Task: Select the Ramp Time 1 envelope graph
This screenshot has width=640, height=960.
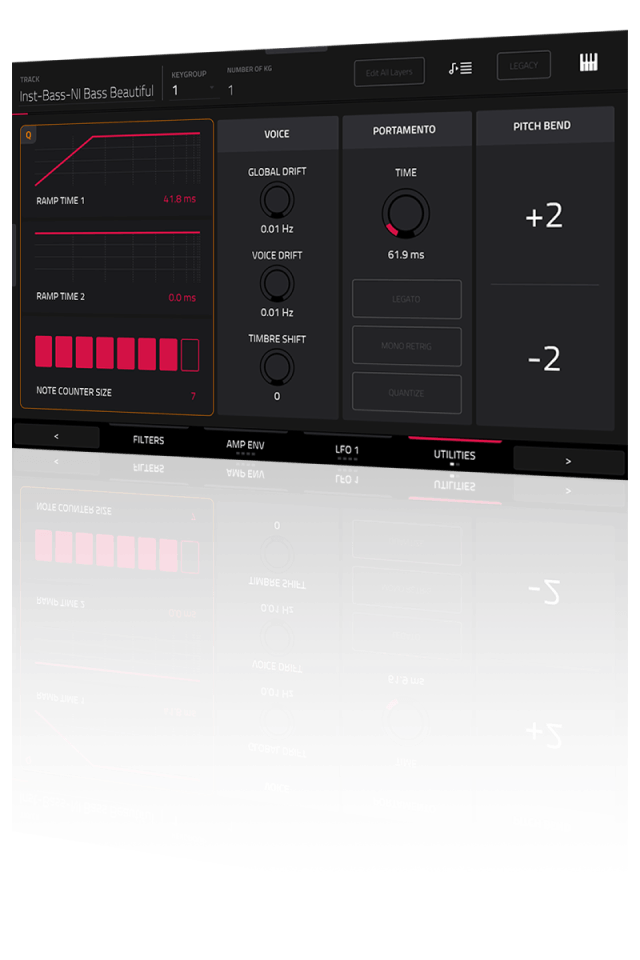Action: (117, 160)
